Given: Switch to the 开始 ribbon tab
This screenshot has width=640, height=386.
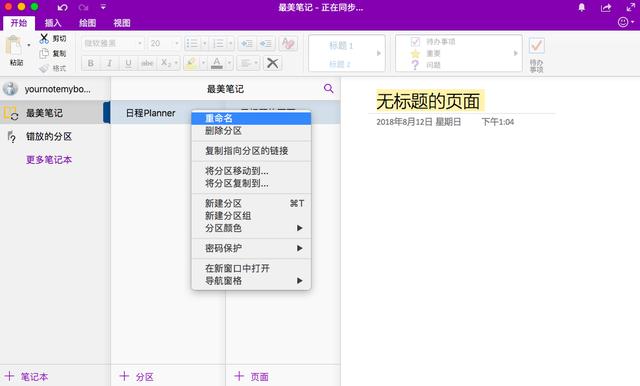Looking at the screenshot, I should [19, 23].
